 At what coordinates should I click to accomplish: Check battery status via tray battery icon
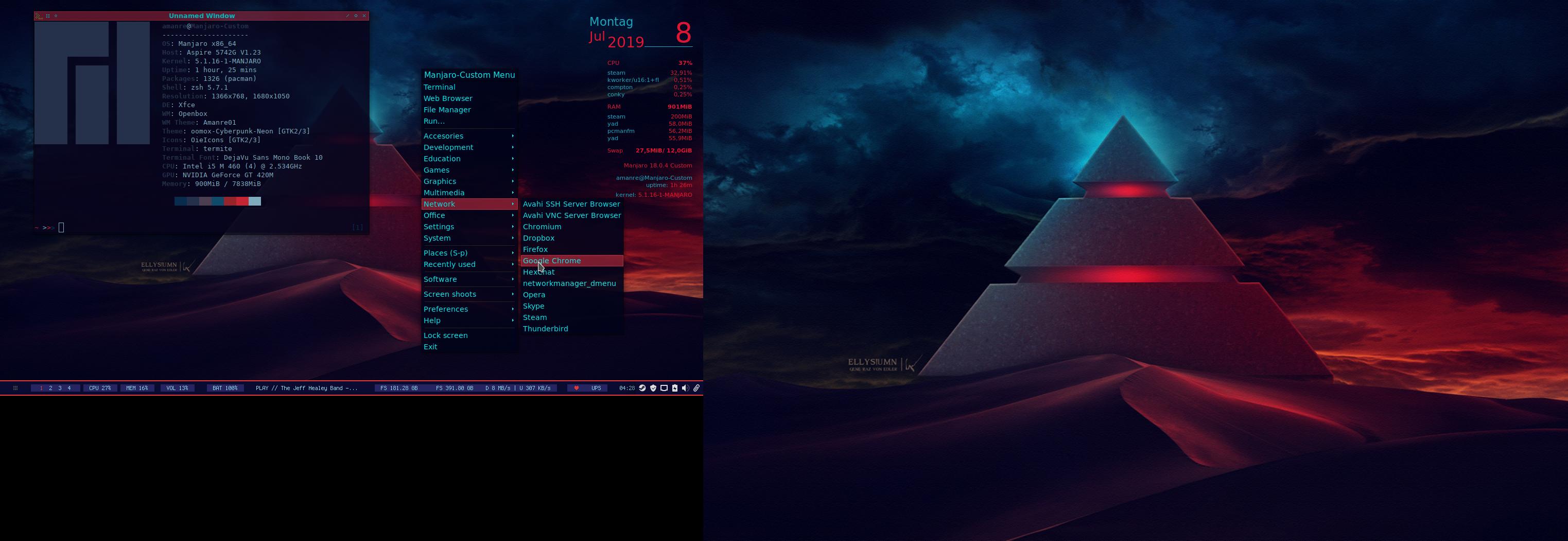click(x=674, y=388)
